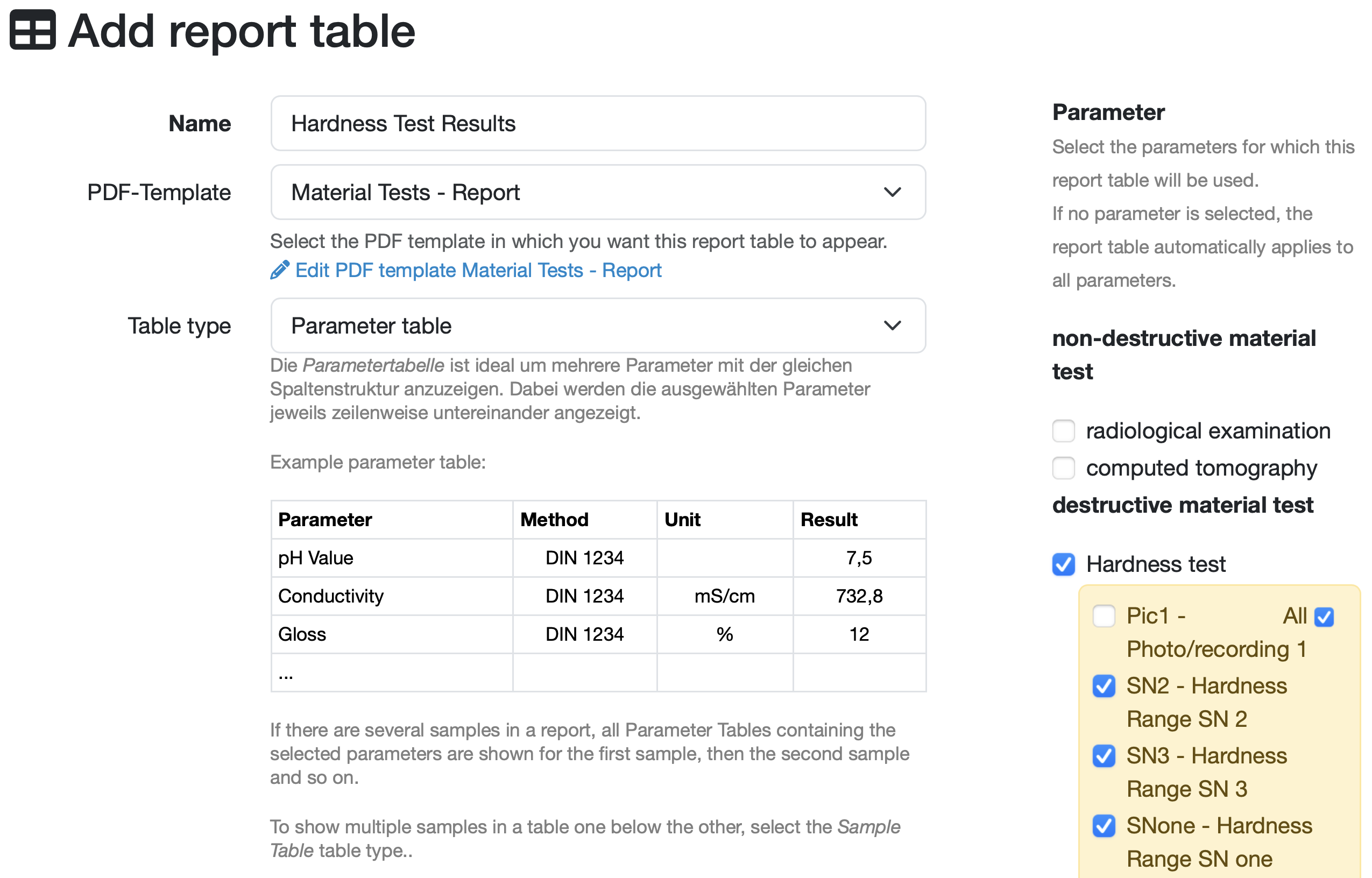Enable the radiological examination checkbox

(x=1063, y=431)
